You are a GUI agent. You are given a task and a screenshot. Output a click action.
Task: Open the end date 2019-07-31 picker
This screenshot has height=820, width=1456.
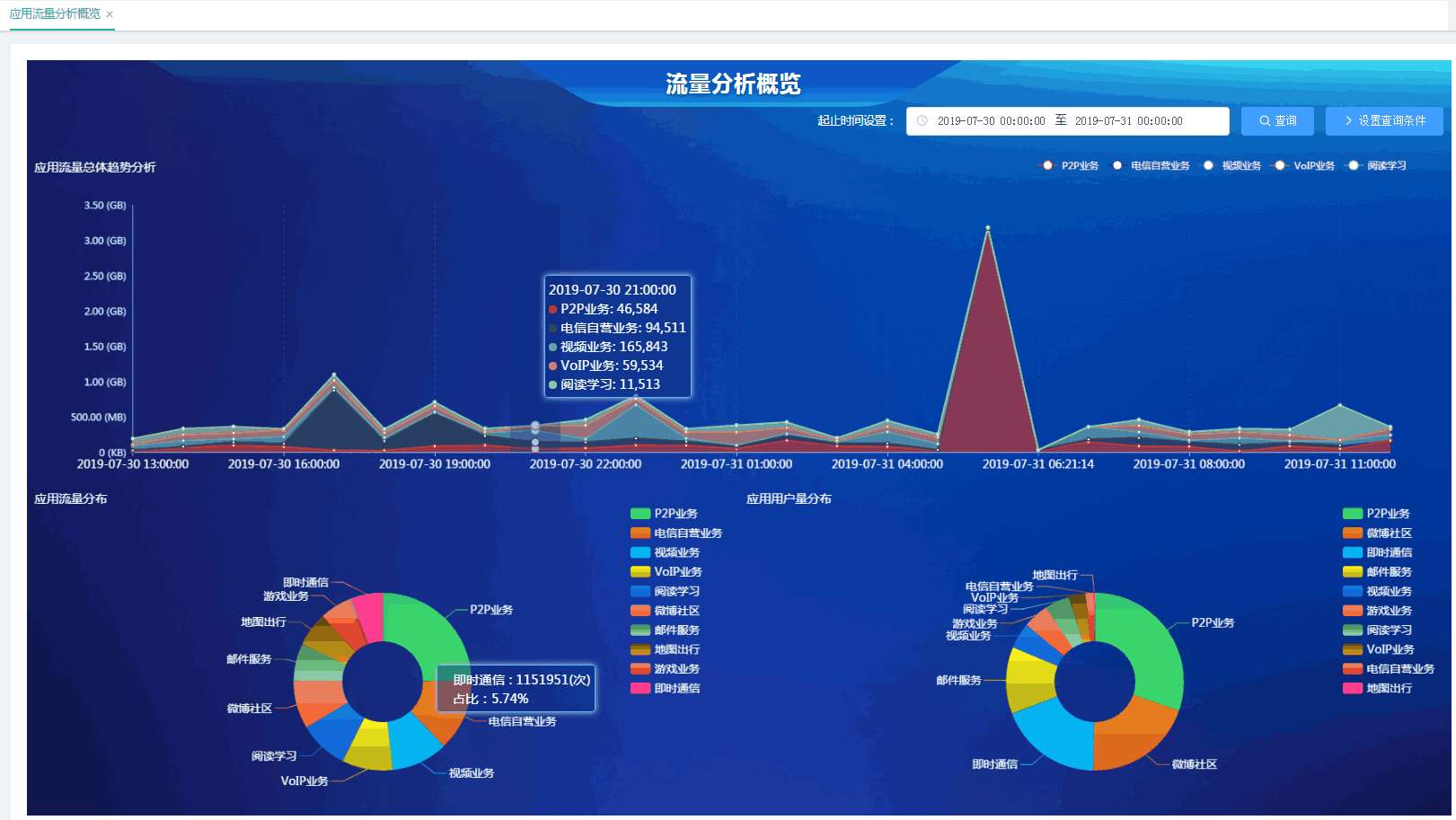click(x=1128, y=121)
